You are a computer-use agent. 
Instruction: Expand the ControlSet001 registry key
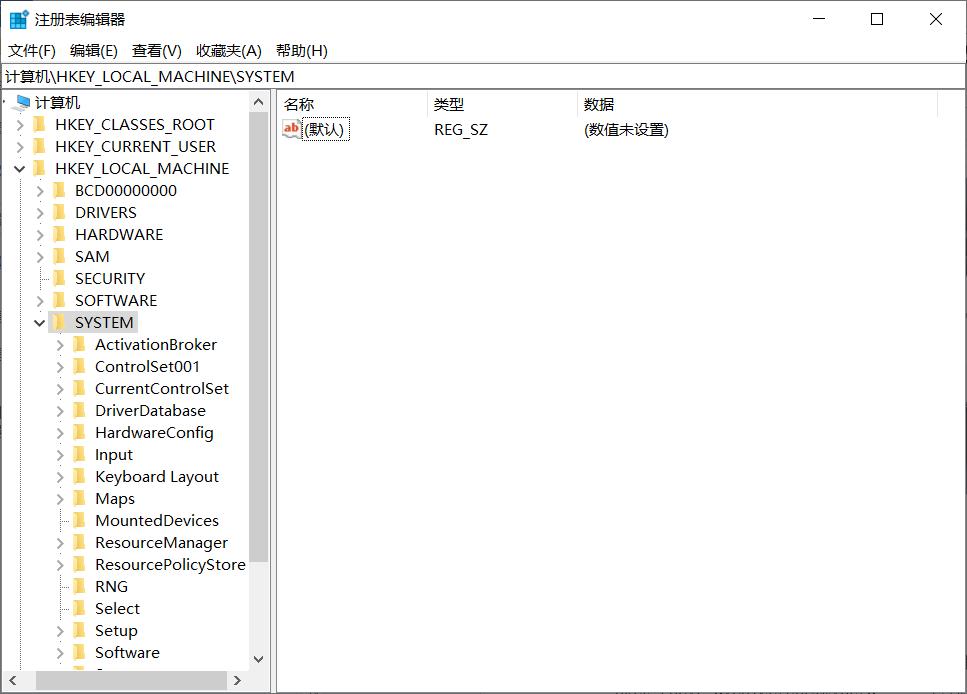pyautogui.click(x=62, y=366)
